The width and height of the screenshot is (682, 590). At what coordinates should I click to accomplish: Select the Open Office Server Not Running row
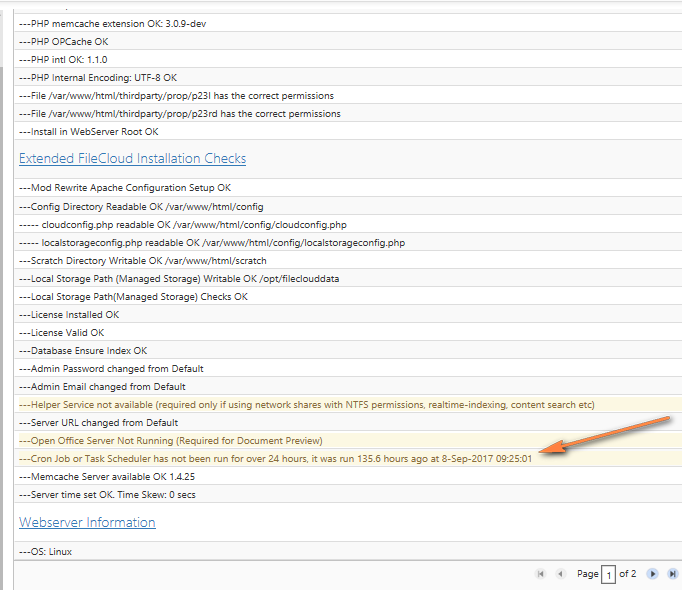(171, 441)
